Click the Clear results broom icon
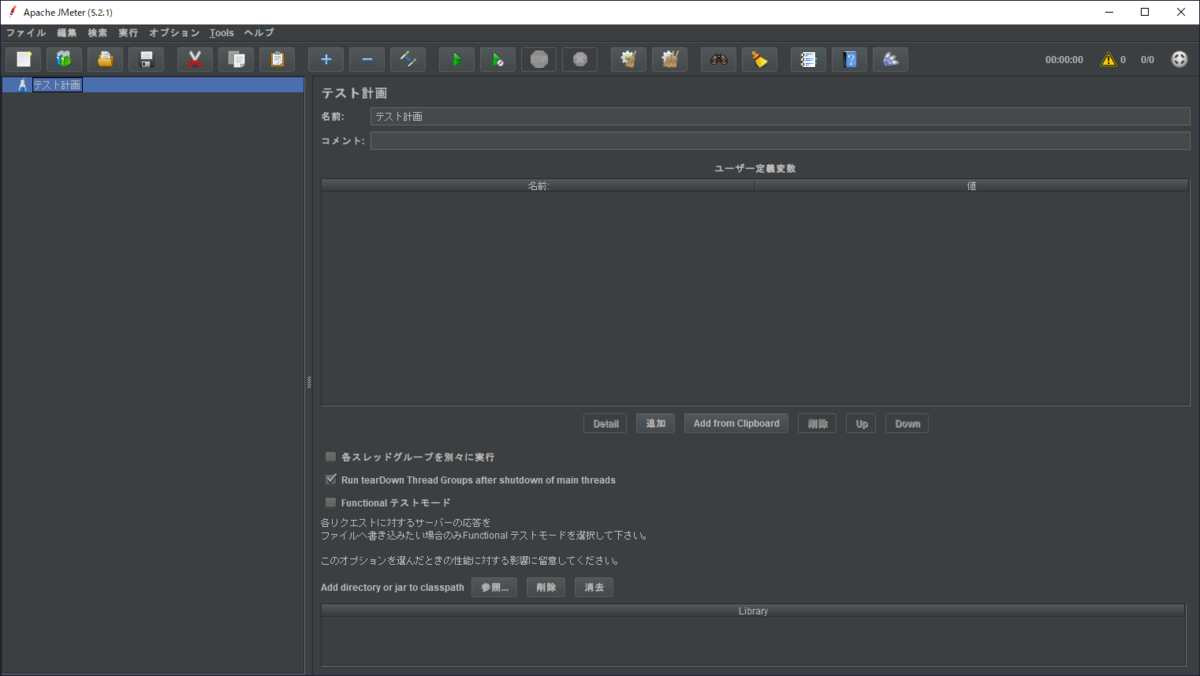Screen dimensions: 1200x676 point(629,59)
